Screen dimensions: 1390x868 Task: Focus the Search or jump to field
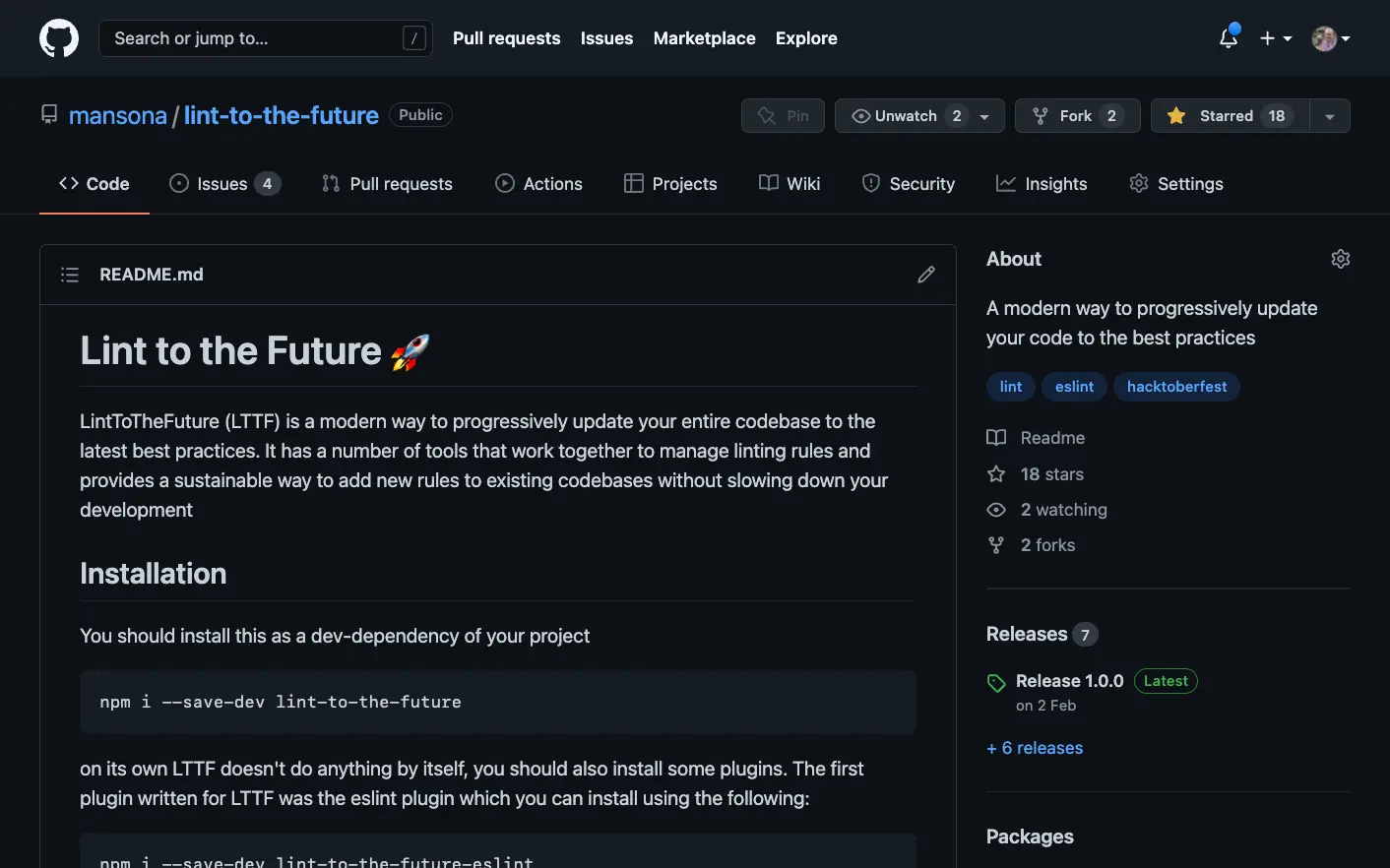pos(266,38)
